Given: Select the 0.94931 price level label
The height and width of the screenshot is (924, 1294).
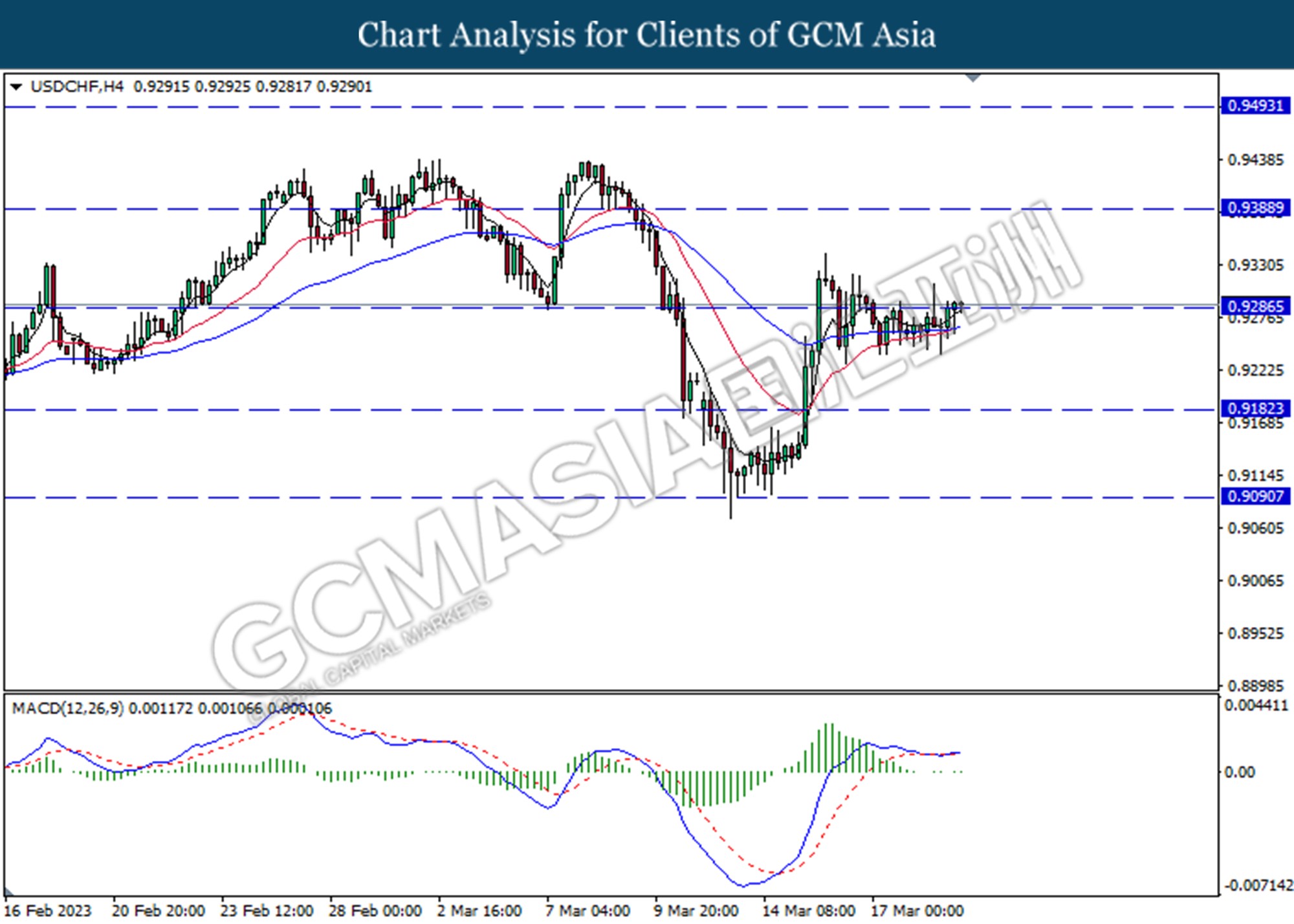Looking at the screenshot, I should pos(1255,105).
